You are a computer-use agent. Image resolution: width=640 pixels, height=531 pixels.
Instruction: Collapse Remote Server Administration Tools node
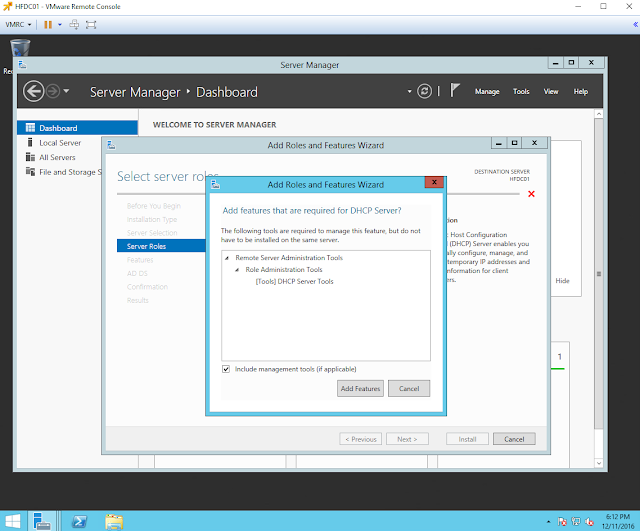pos(227,258)
